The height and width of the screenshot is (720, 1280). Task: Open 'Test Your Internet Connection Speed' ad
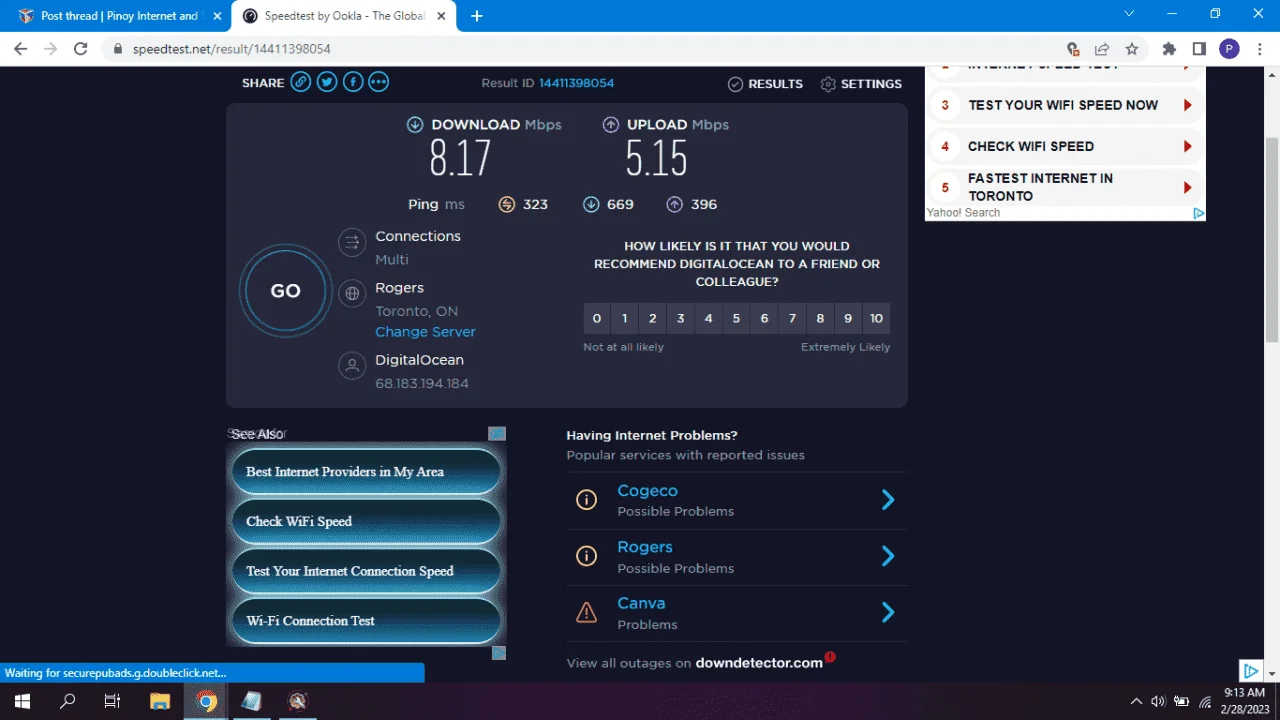(x=366, y=571)
